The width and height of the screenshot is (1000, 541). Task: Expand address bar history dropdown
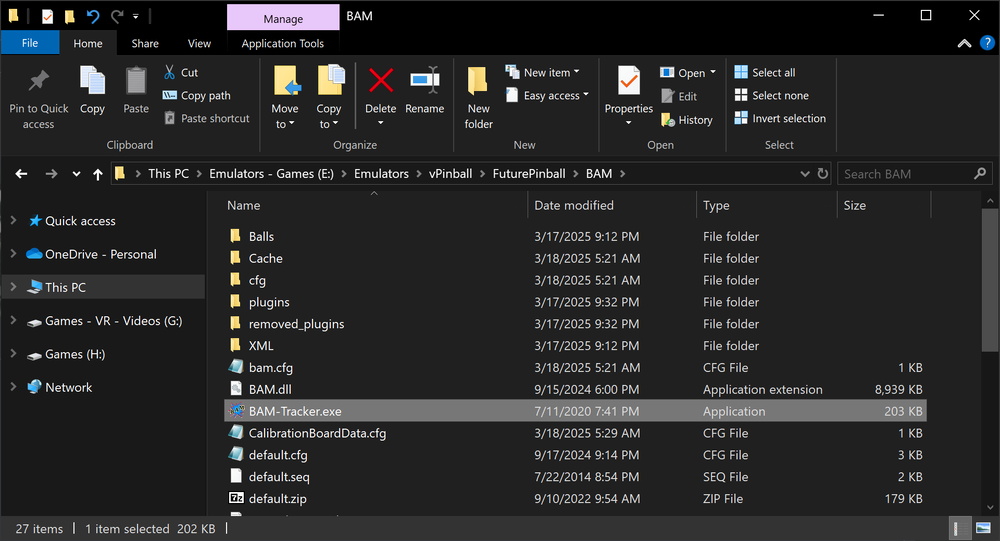(x=805, y=174)
